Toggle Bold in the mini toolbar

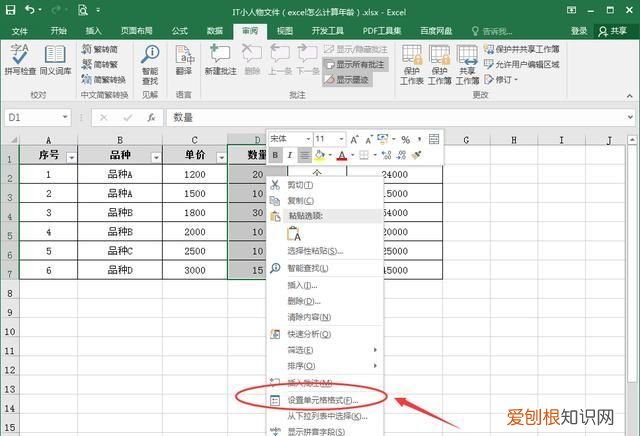(x=276, y=155)
